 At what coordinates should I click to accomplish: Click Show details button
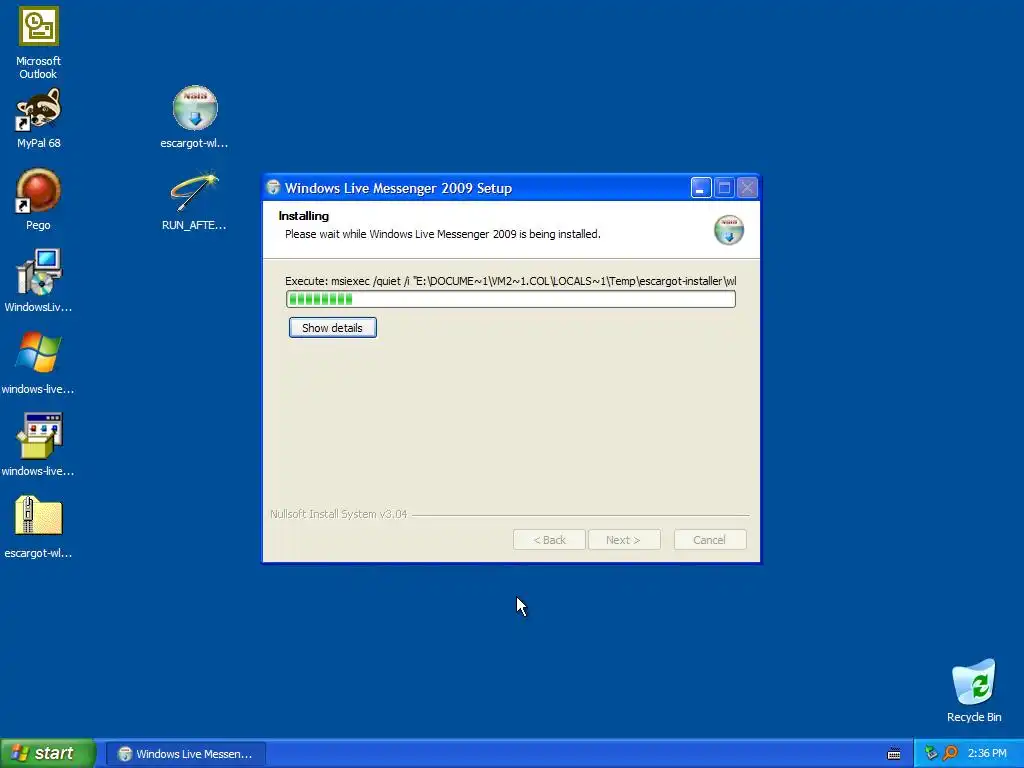[332, 328]
